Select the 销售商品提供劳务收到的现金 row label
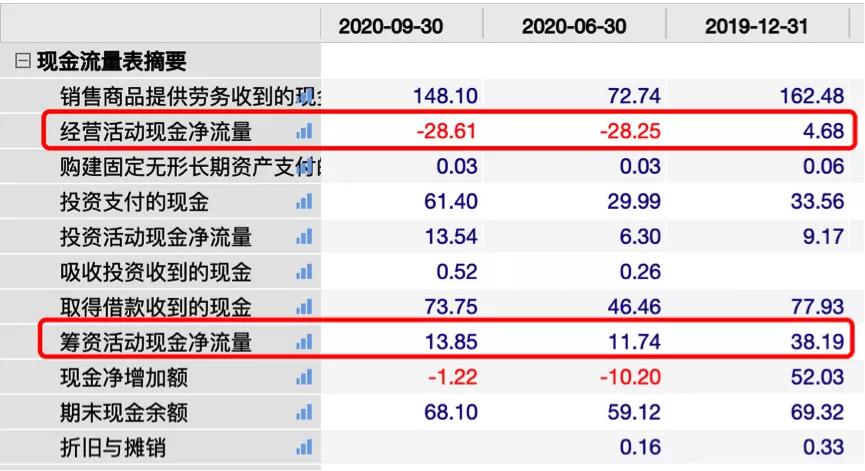 [x=190, y=96]
